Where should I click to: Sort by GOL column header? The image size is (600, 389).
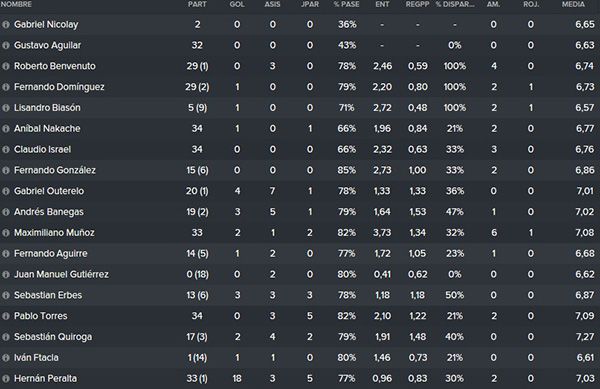237,4
